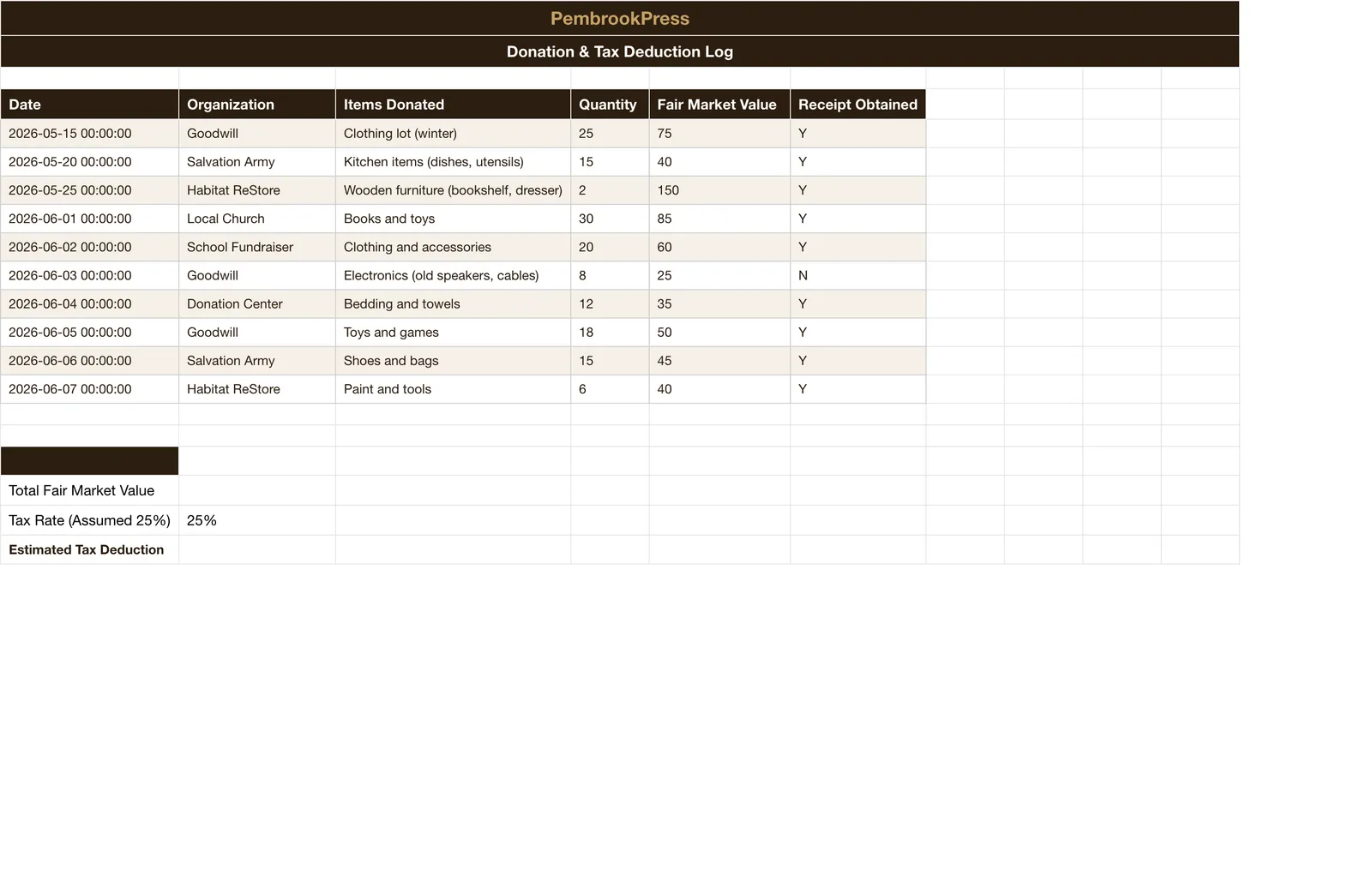Select Paint and tools cell

453,388
